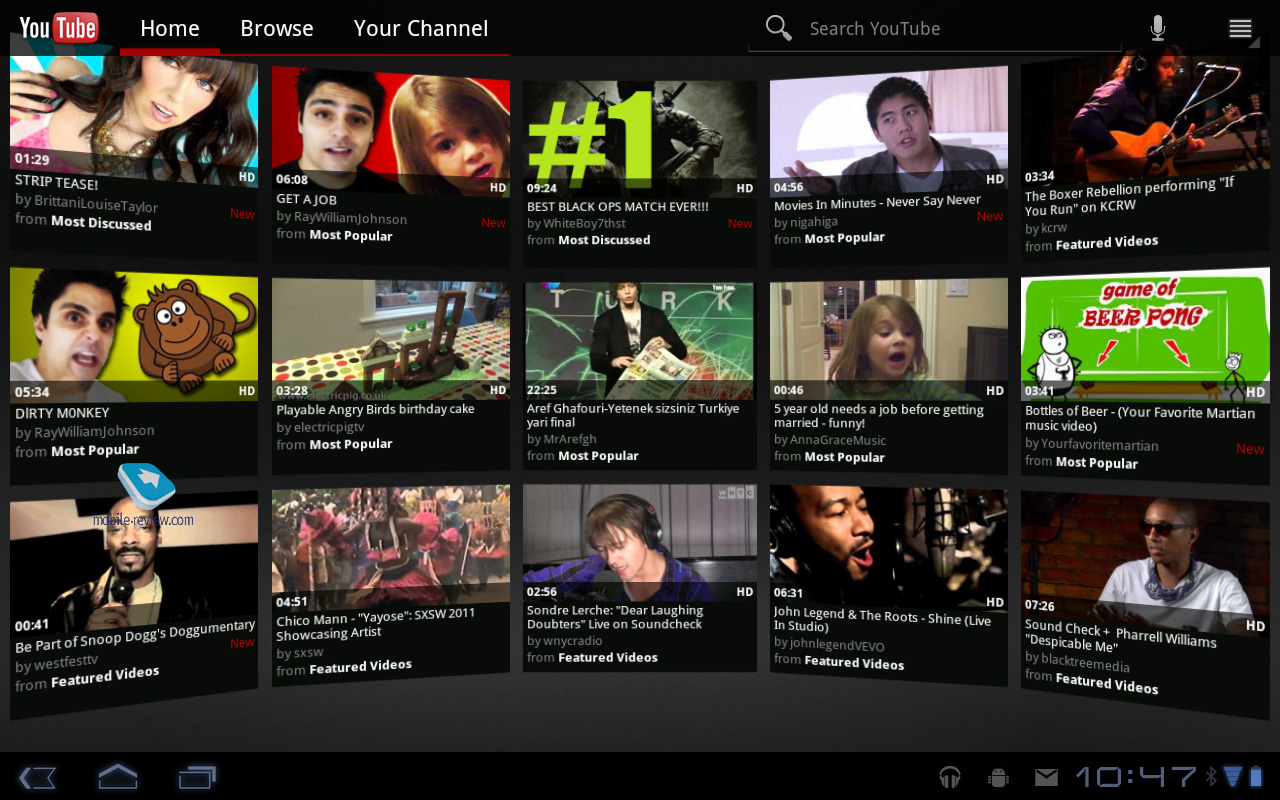Open the email notification icon
Image resolution: width=1280 pixels, height=800 pixels.
pyautogui.click(x=1046, y=777)
